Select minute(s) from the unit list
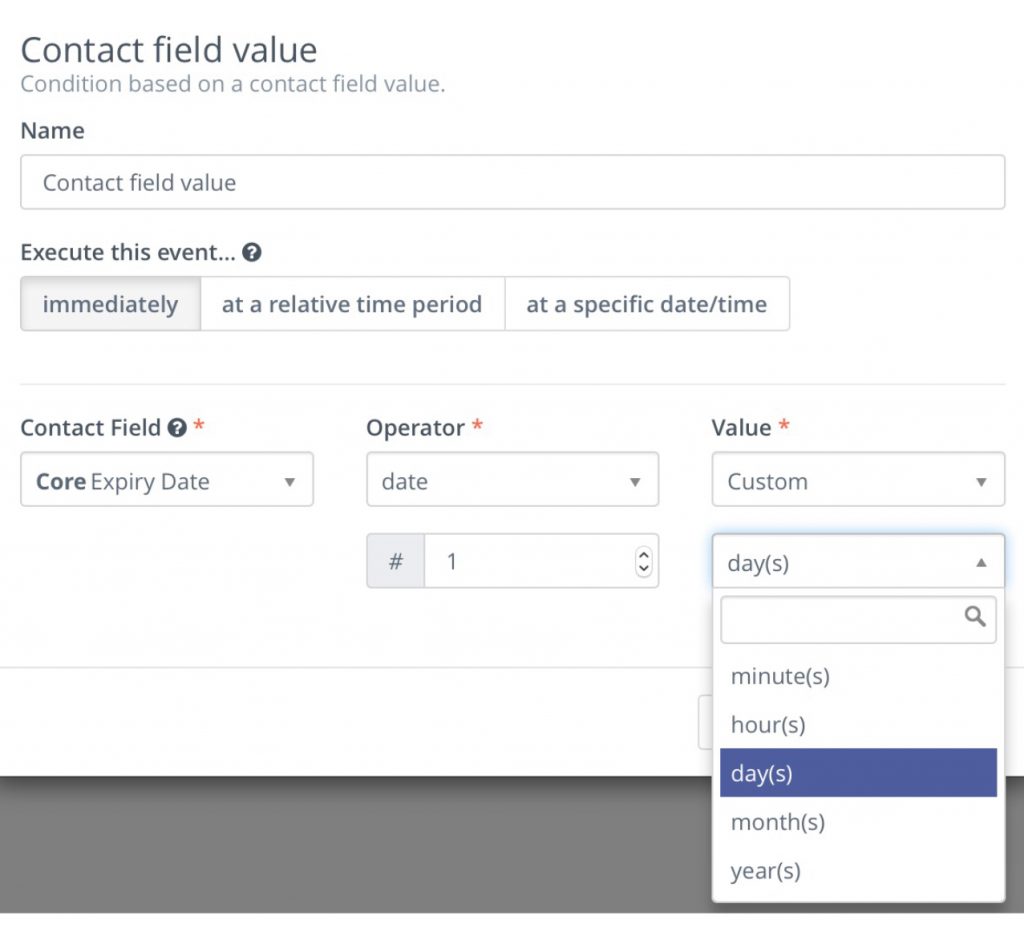1024x928 pixels. coord(858,676)
